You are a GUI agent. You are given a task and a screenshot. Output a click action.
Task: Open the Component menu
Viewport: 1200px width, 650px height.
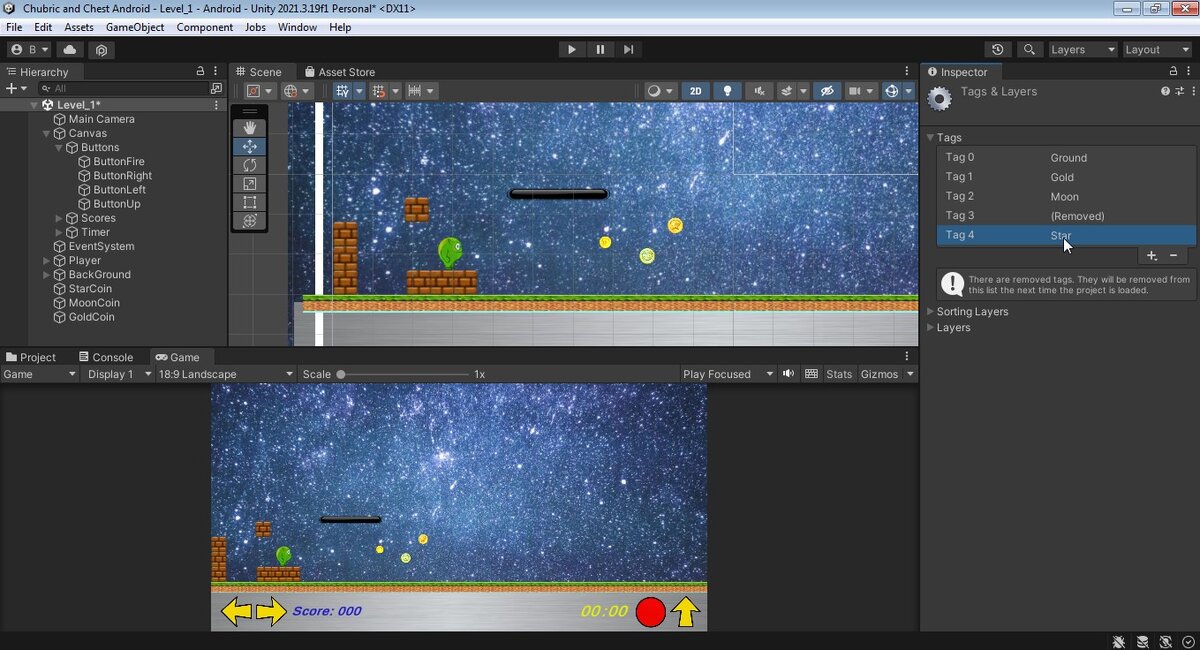205,27
